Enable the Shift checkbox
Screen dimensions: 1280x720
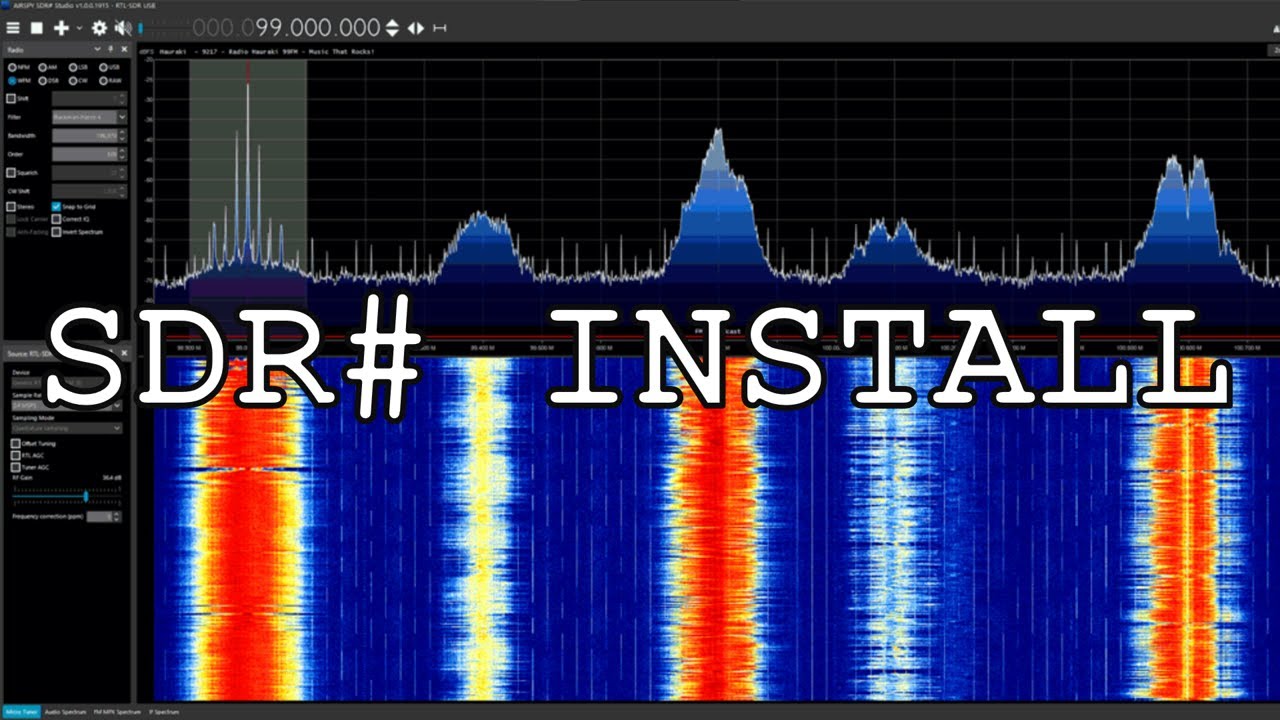(x=11, y=98)
